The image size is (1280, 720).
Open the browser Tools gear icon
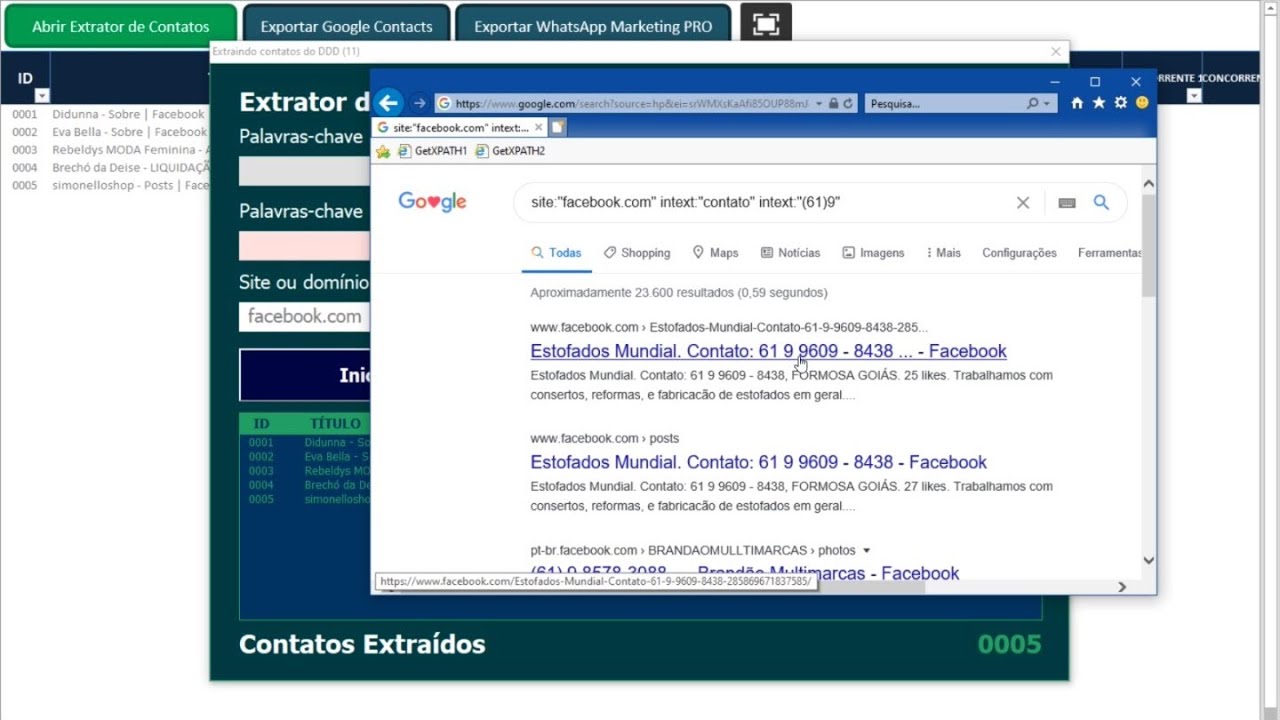click(x=1121, y=102)
